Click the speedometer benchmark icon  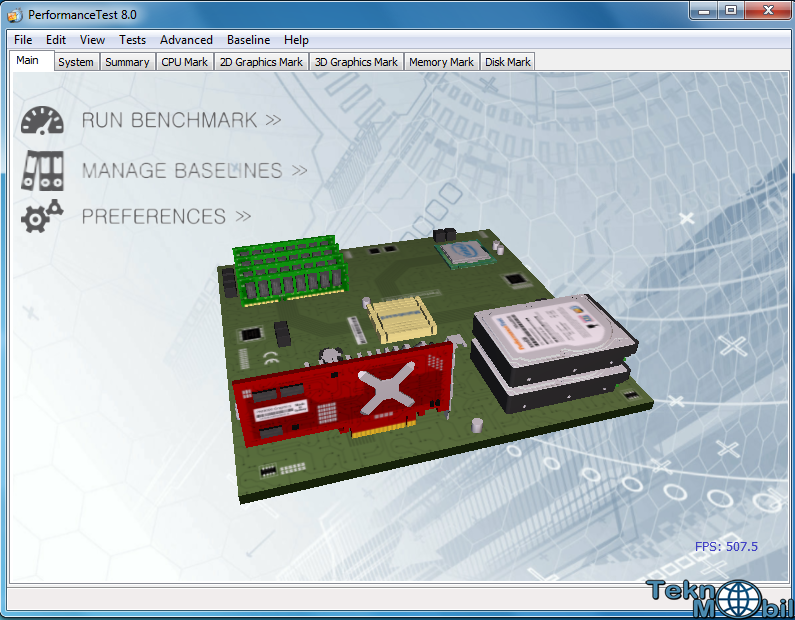click(42, 120)
